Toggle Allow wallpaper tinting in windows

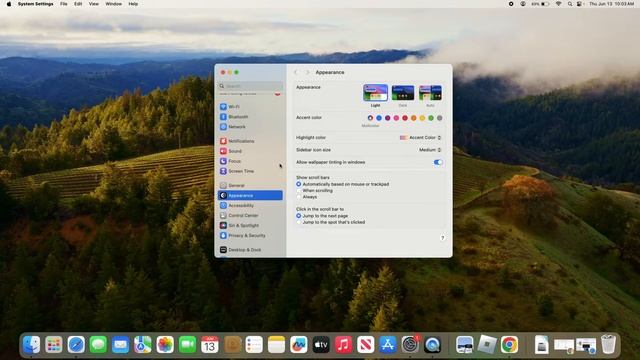pos(438,162)
